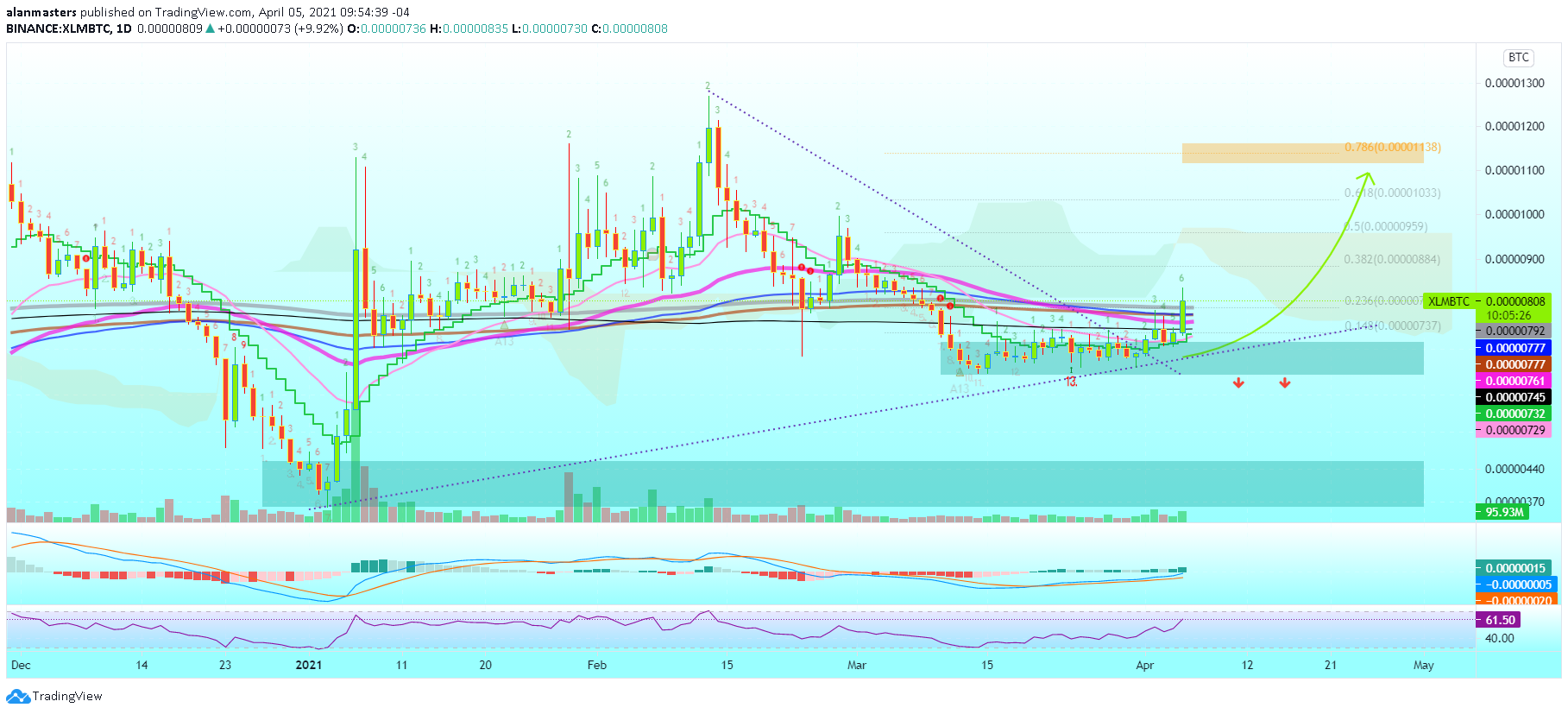Click the 0.786(0.00001138) Fibonacci level label
The height and width of the screenshot is (714, 1568).
pyautogui.click(x=1392, y=148)
